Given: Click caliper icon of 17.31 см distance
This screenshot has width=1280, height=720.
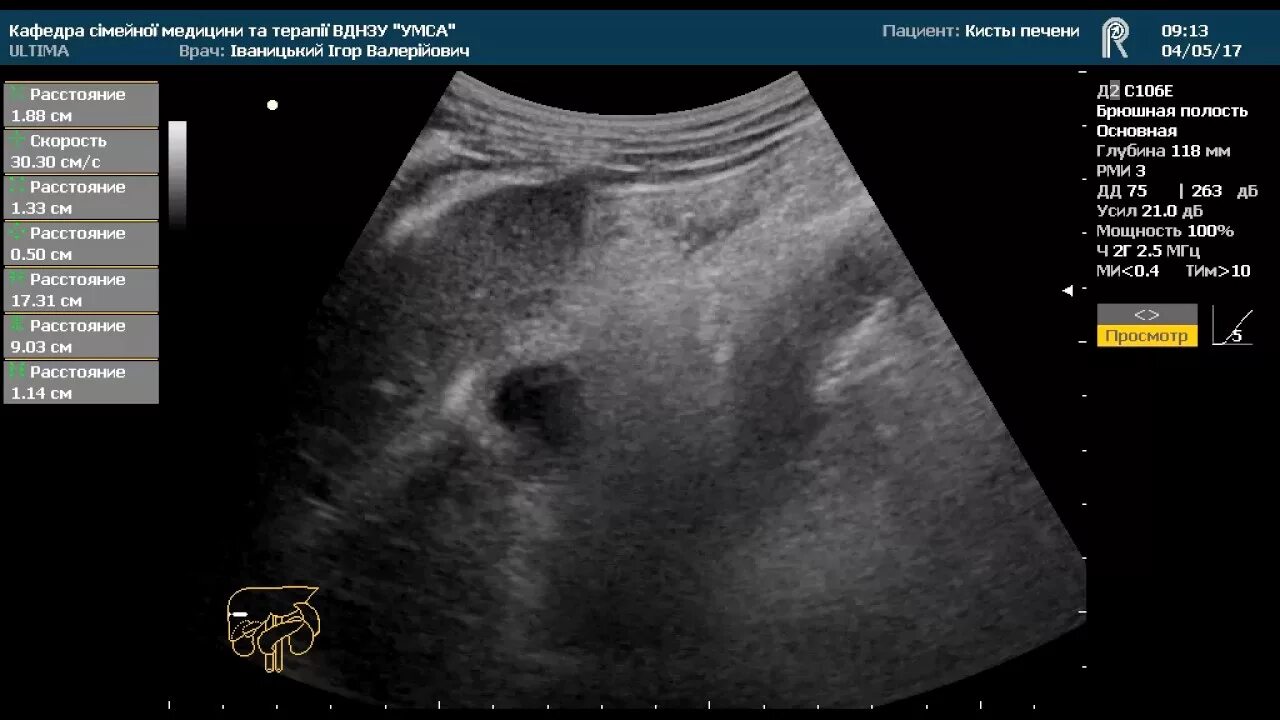Looking at the screenshot, I should click(17, 278).
